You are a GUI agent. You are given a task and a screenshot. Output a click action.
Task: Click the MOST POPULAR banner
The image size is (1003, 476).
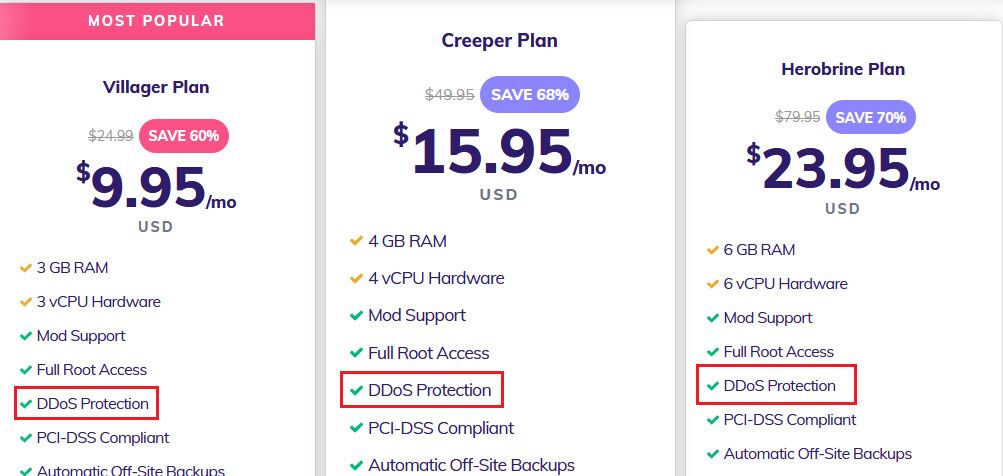pos(157,20)
